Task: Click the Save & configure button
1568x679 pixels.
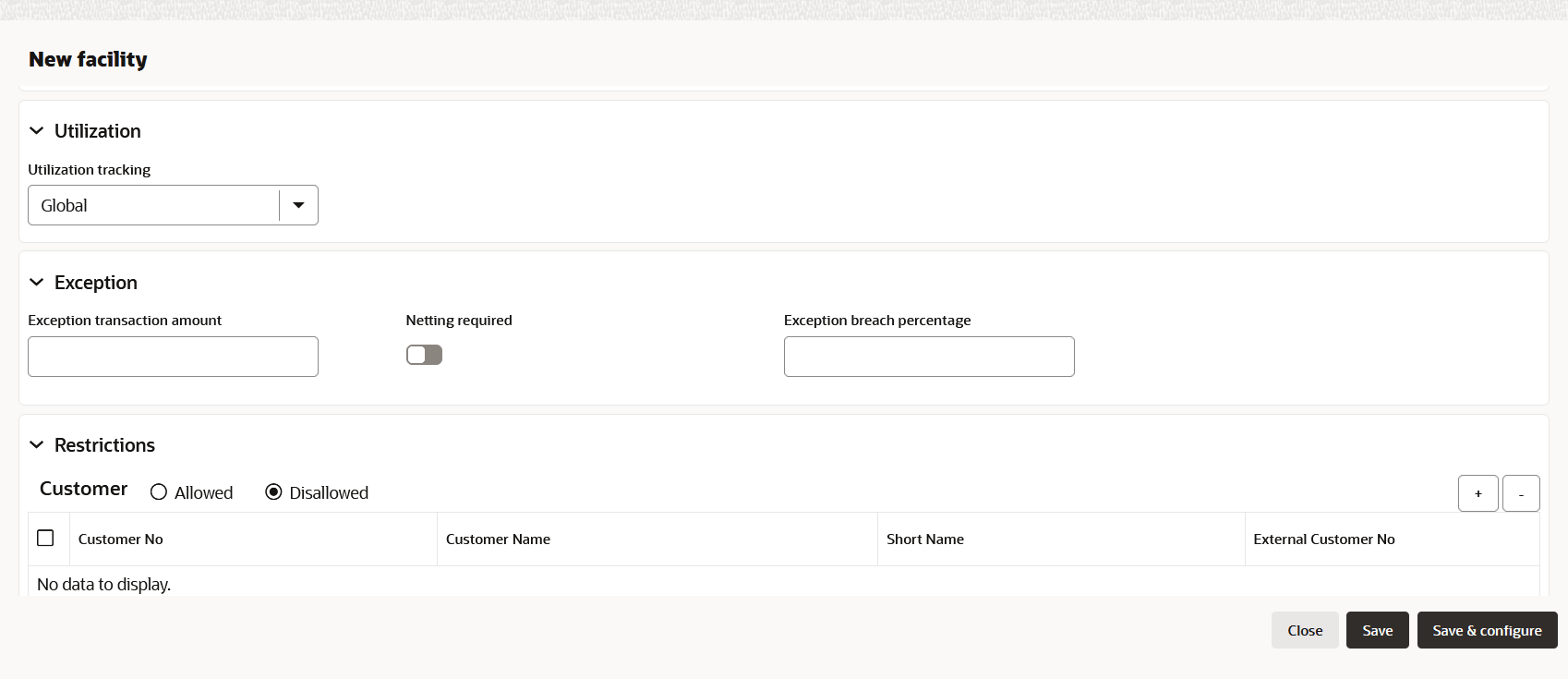Action: (1488, 630)
